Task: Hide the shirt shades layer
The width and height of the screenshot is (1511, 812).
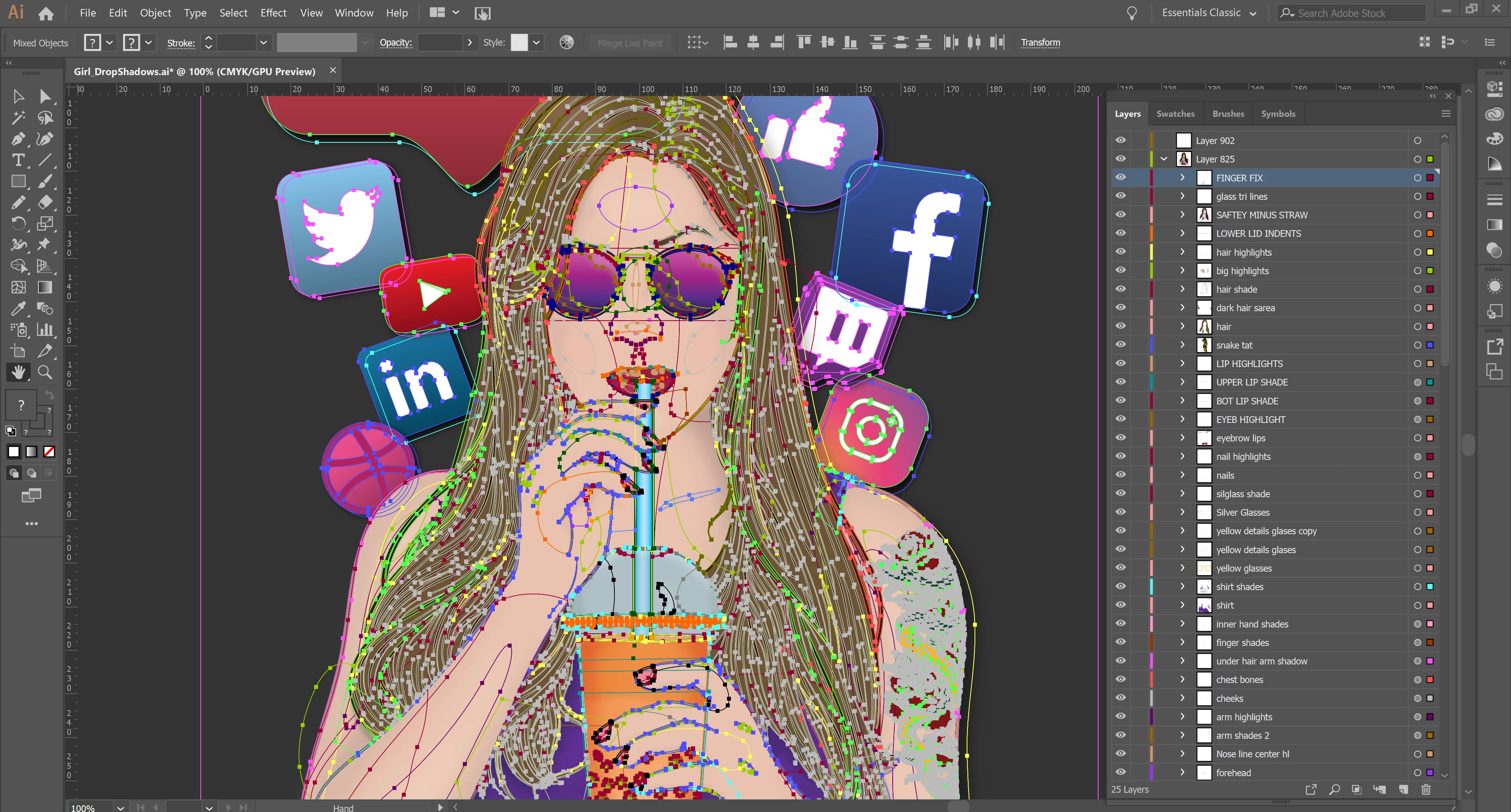Action: 1120,586
